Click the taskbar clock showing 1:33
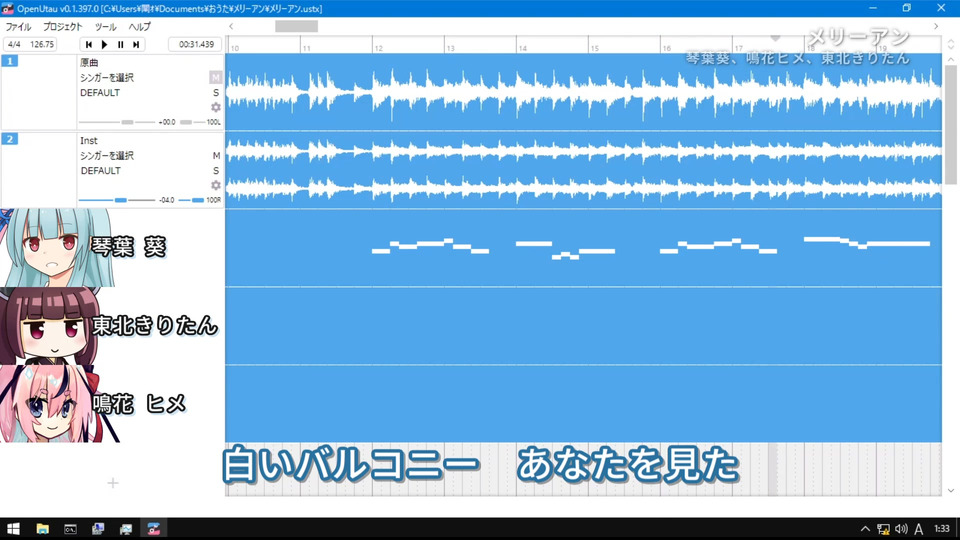The height and width of the screenshot is (540, 960). 942,528
